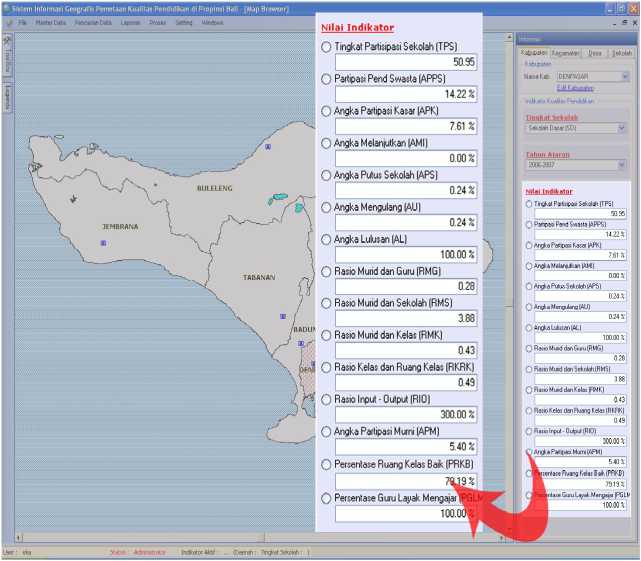
Task: Click the blue marker north of Buleleng label
Action: pos(267,147)
